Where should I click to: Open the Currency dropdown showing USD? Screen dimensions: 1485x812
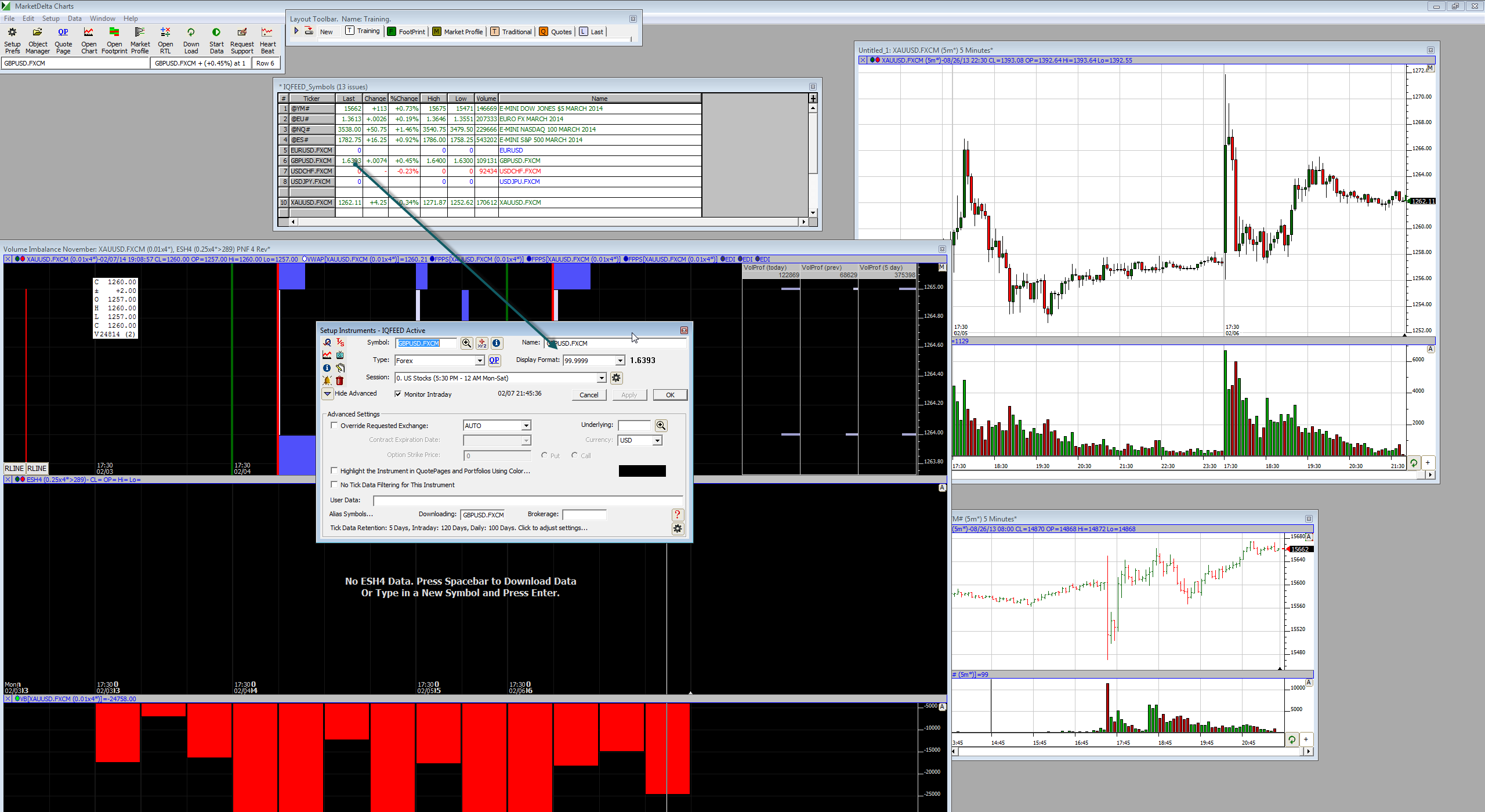click(657, 440)
